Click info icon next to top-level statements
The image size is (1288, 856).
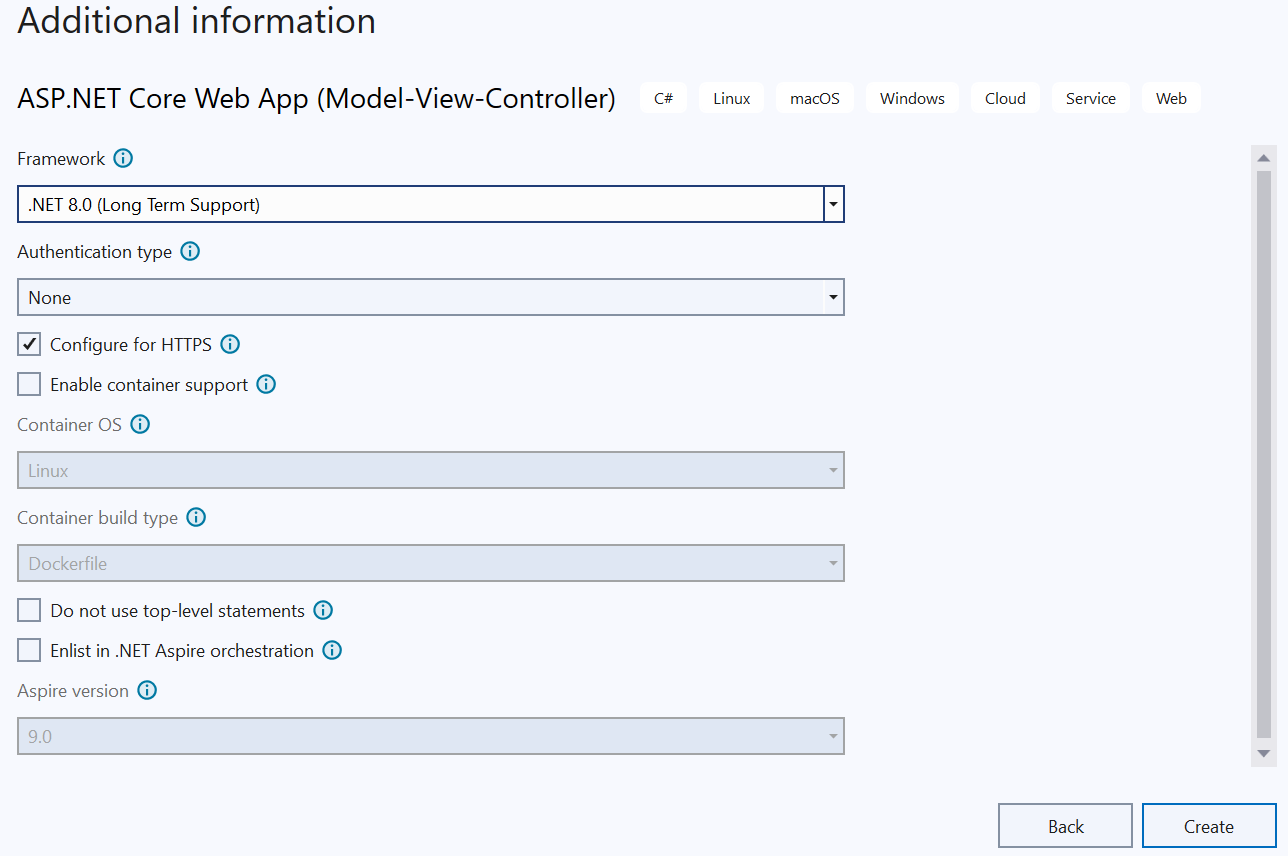[323, 611]
